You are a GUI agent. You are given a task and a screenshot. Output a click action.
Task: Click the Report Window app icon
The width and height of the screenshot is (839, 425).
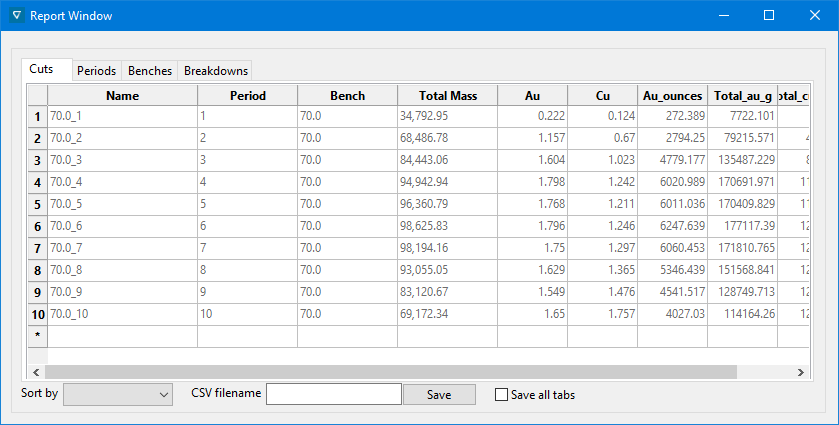point(14,16)
